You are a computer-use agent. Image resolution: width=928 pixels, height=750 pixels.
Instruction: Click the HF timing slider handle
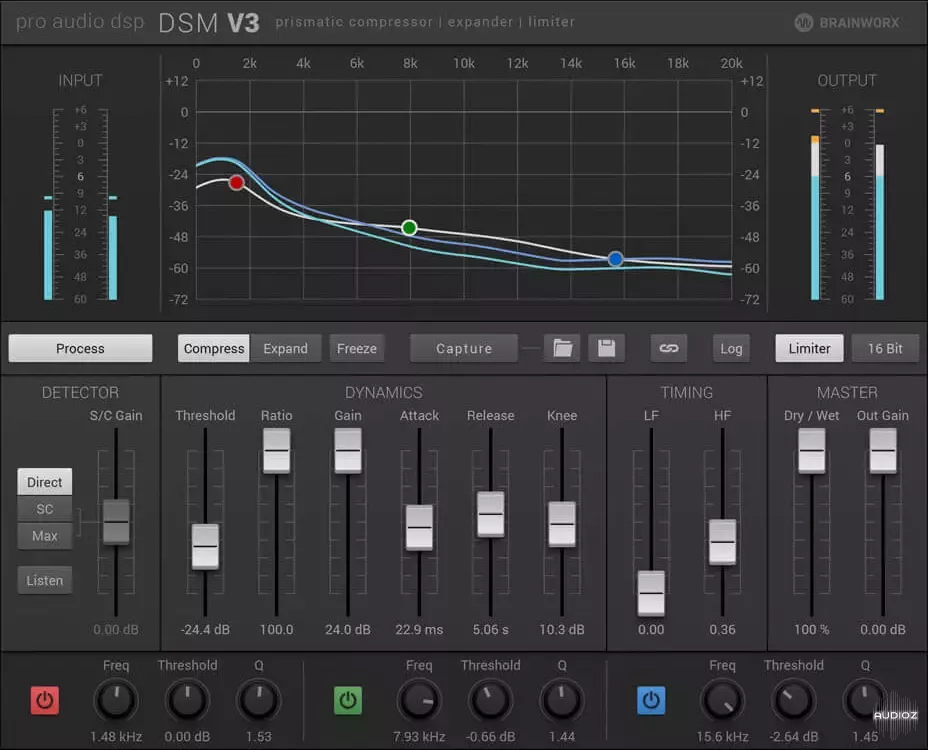click(x=723, y=542)
